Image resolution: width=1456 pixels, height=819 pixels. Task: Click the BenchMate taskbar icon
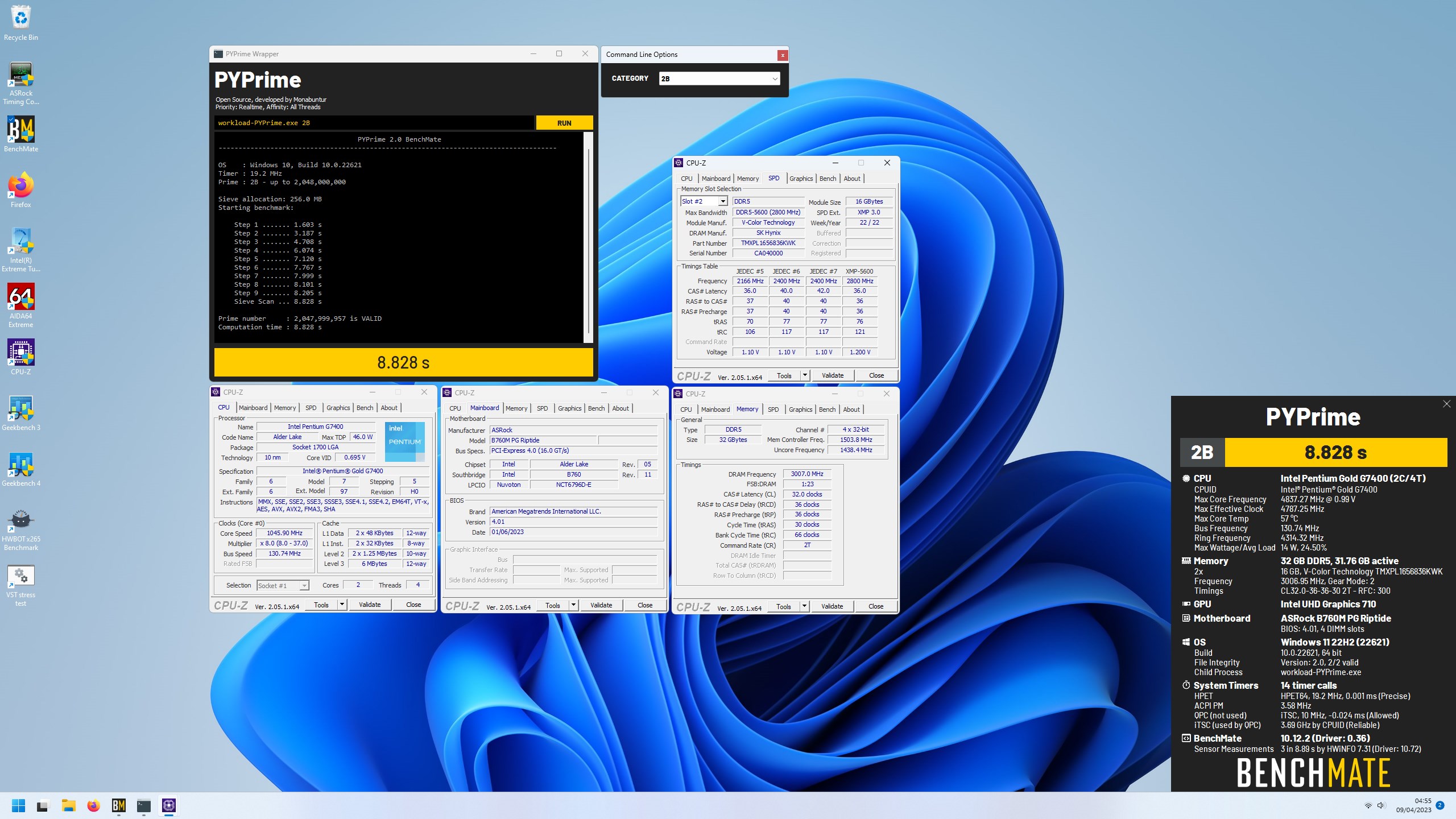pyautogui.click(x=119, y=805)
